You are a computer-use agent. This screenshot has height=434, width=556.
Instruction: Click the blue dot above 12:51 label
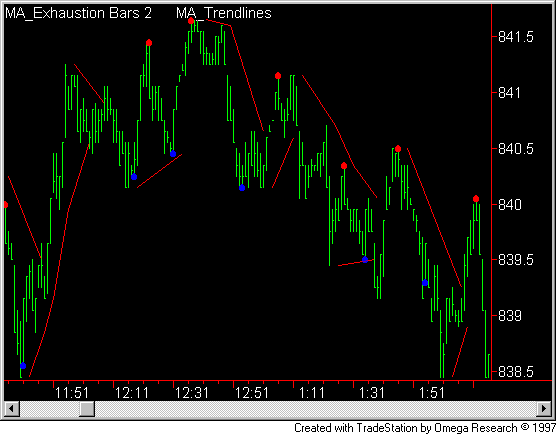click(x=242, y=188)
